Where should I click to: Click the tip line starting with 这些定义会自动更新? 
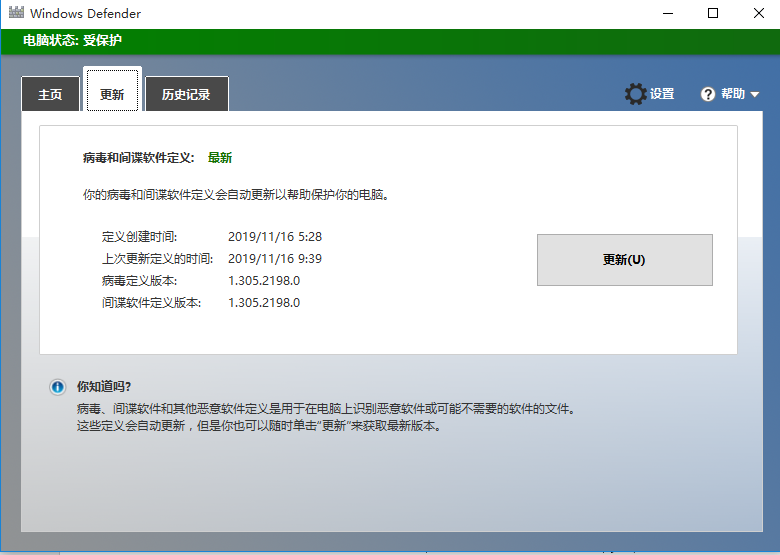coord(259,426)
